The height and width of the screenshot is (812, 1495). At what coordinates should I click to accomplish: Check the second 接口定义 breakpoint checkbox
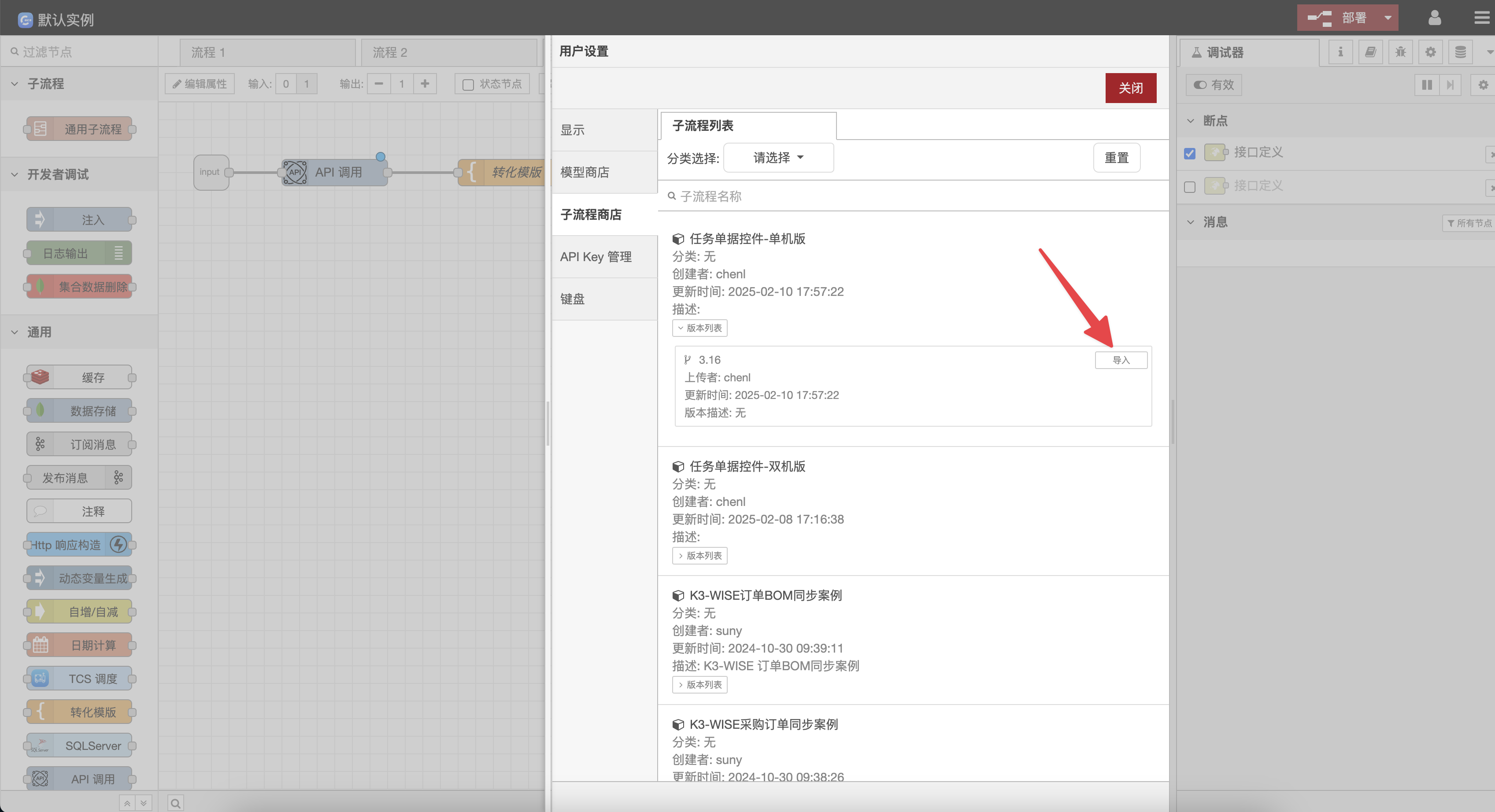pos(1190,187)
